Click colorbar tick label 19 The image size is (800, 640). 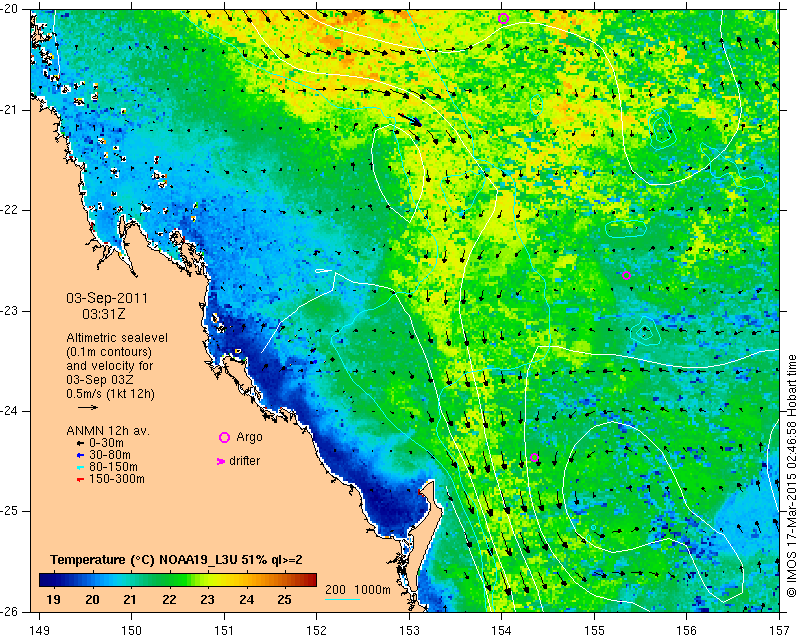tap(53, 599)
